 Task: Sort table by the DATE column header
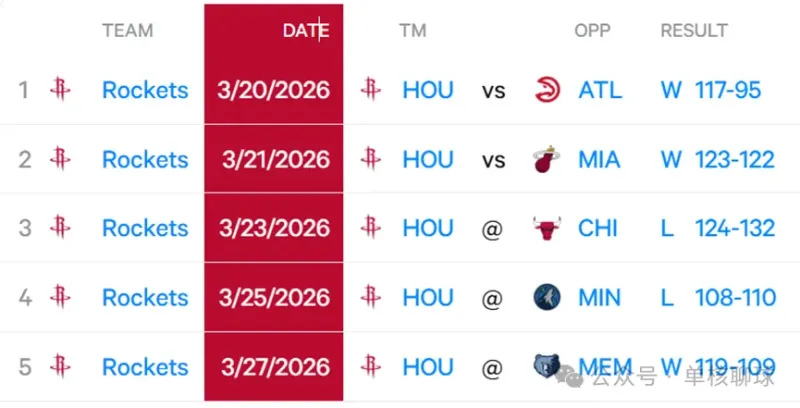pyautogui.click(x=305, y=31)
